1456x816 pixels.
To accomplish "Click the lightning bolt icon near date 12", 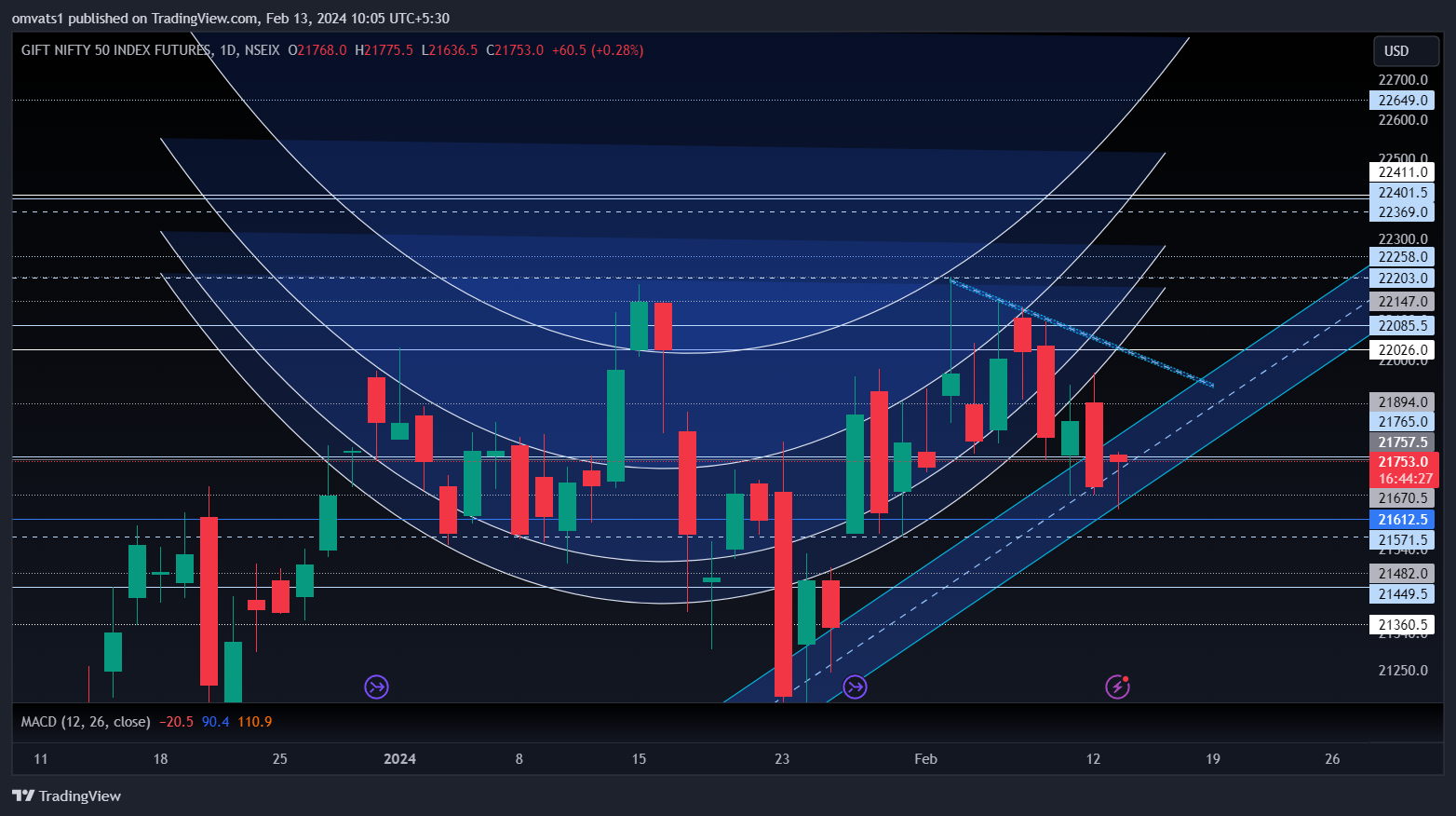I will click(x=1117, y=687).
